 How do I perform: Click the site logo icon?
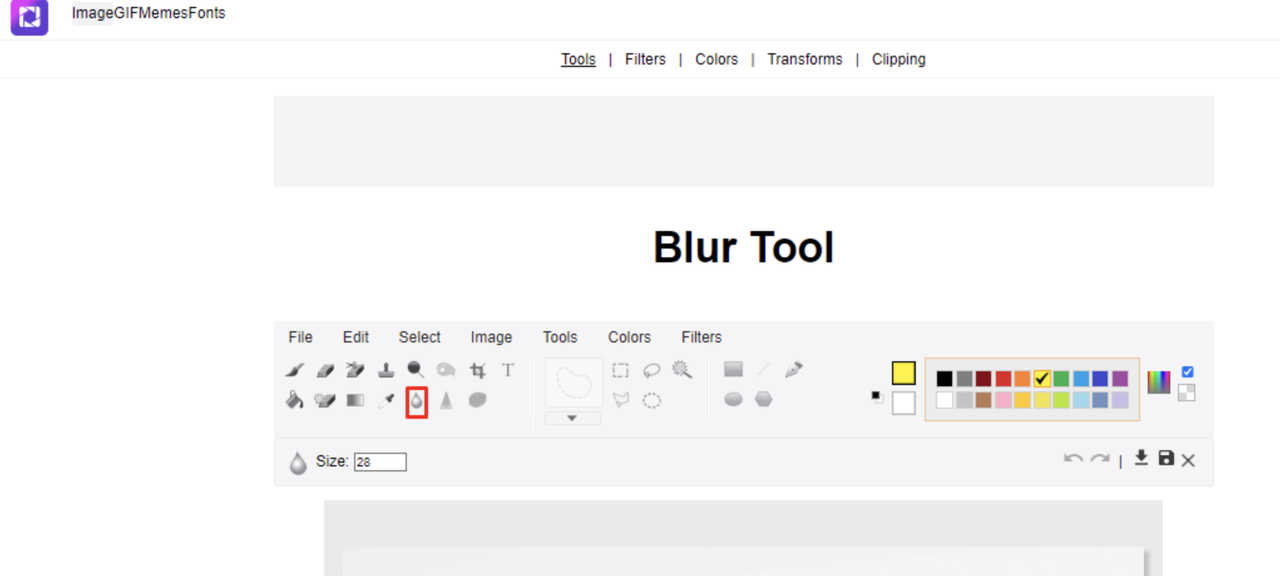pyautogui.click(x=30, y=17)
